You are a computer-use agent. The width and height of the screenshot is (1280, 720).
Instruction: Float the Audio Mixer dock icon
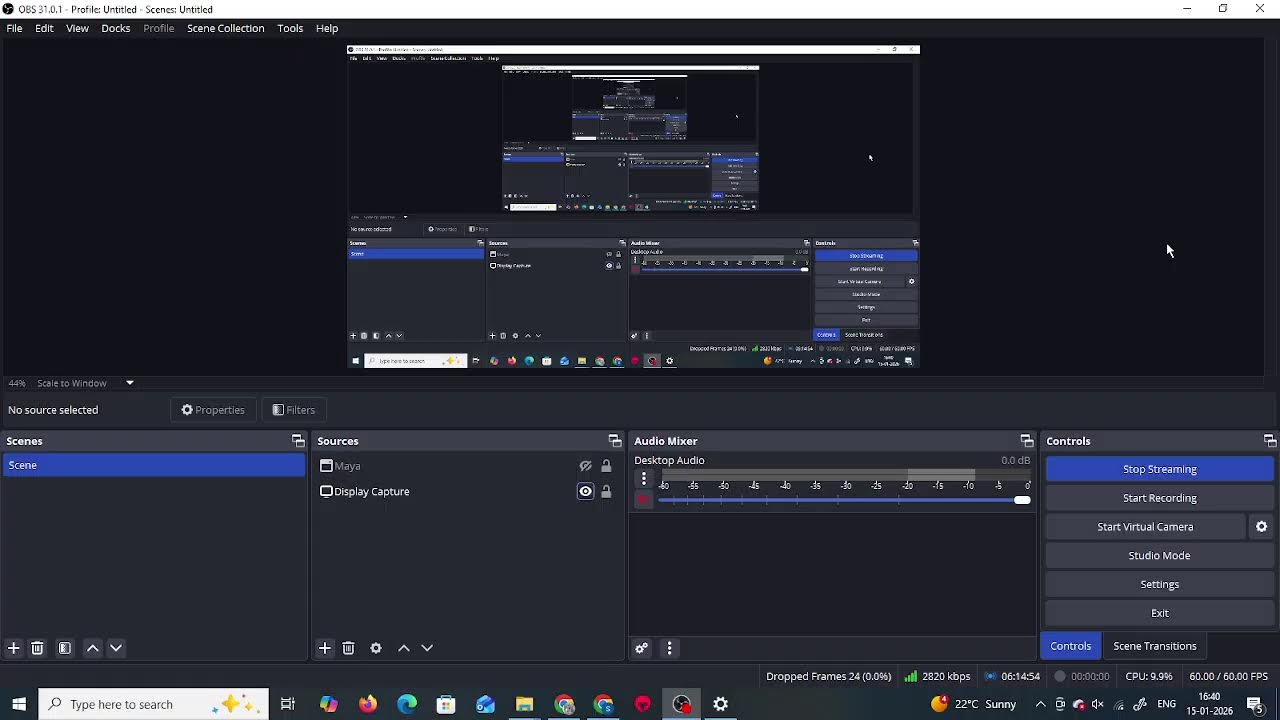(x=1026, y=441)
